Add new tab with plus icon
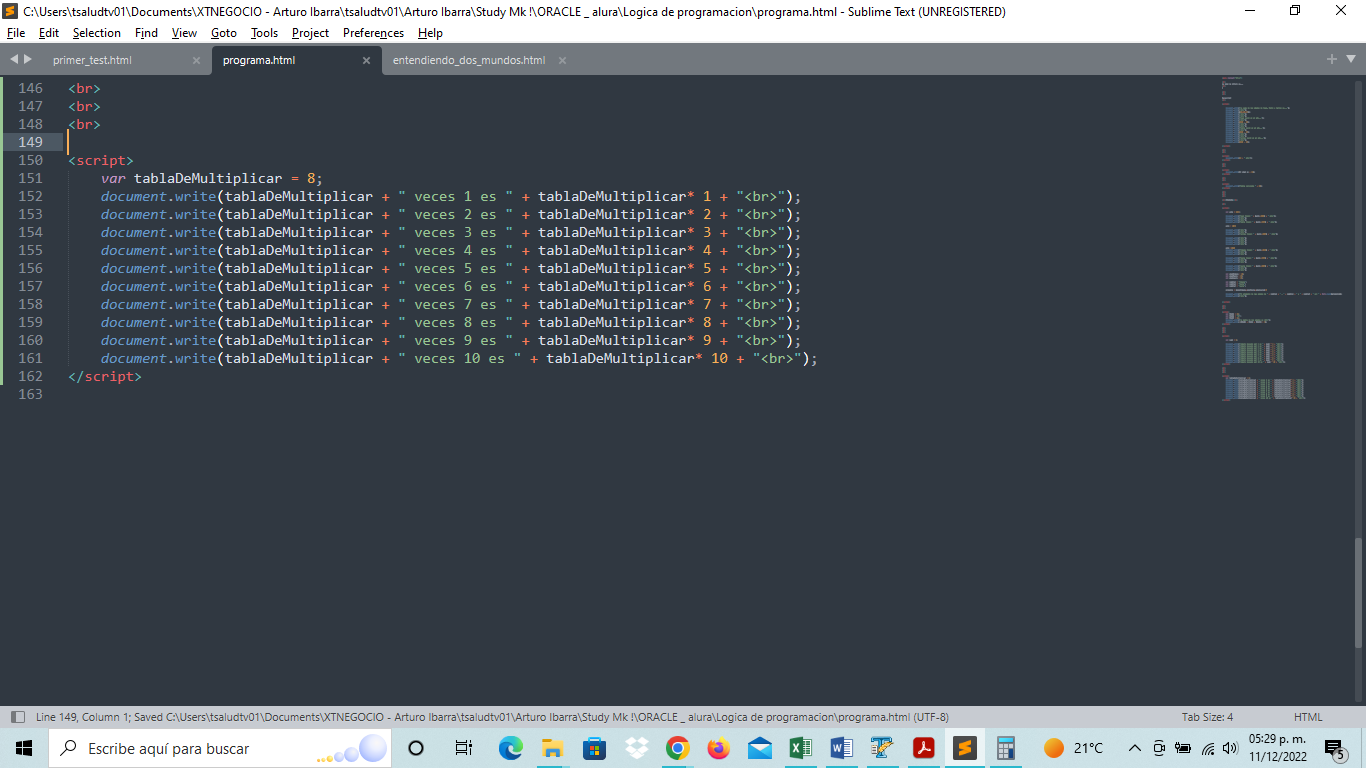This screenshot has width=1366, height=768. (1332, 60)
